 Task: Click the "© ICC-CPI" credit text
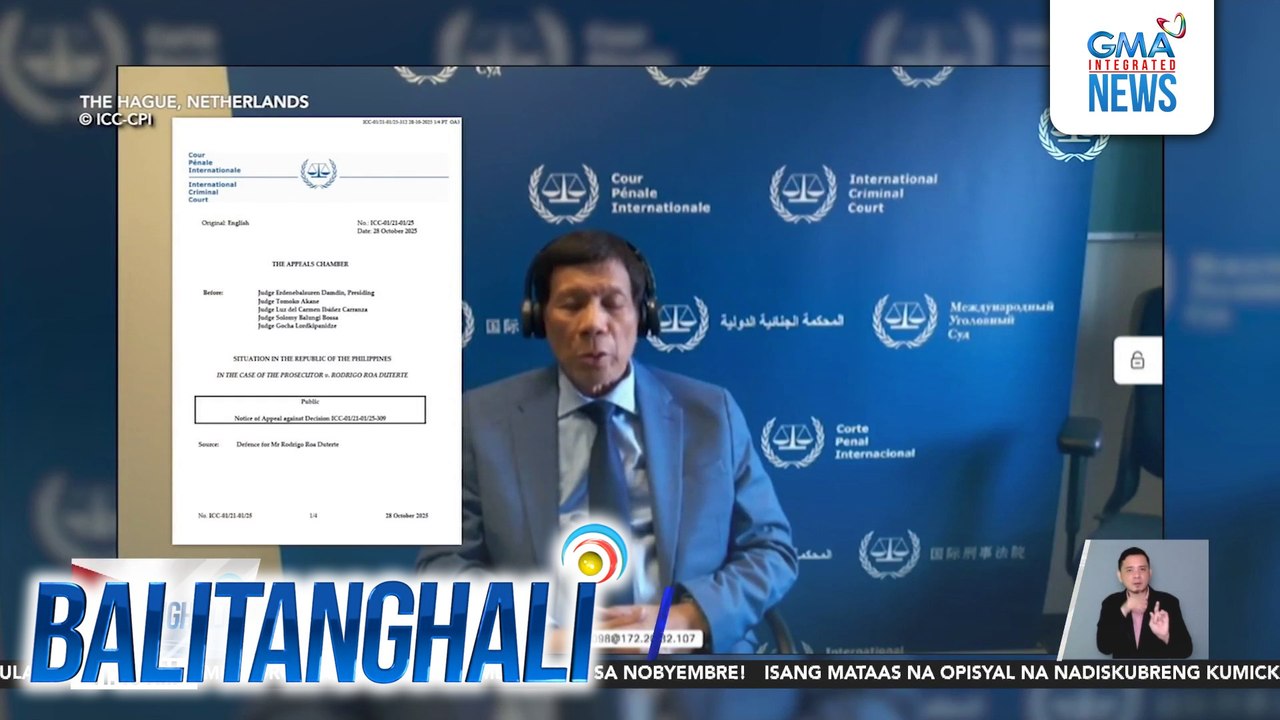[117, 119]
